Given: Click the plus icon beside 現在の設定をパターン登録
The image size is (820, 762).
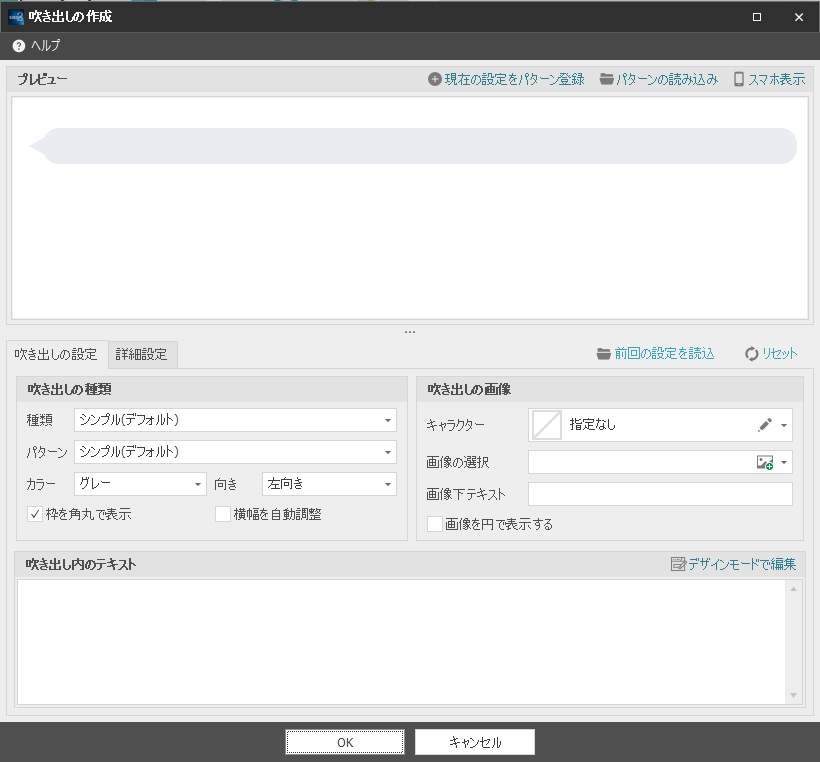Looking at the screenshot, I should pyautogui.click(x=434, y=79).
